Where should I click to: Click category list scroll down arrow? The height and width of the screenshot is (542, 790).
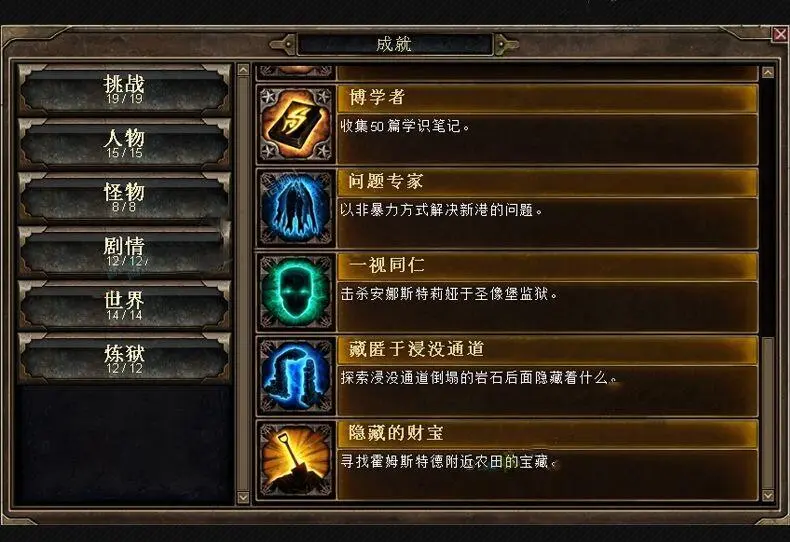pos(243,497)
